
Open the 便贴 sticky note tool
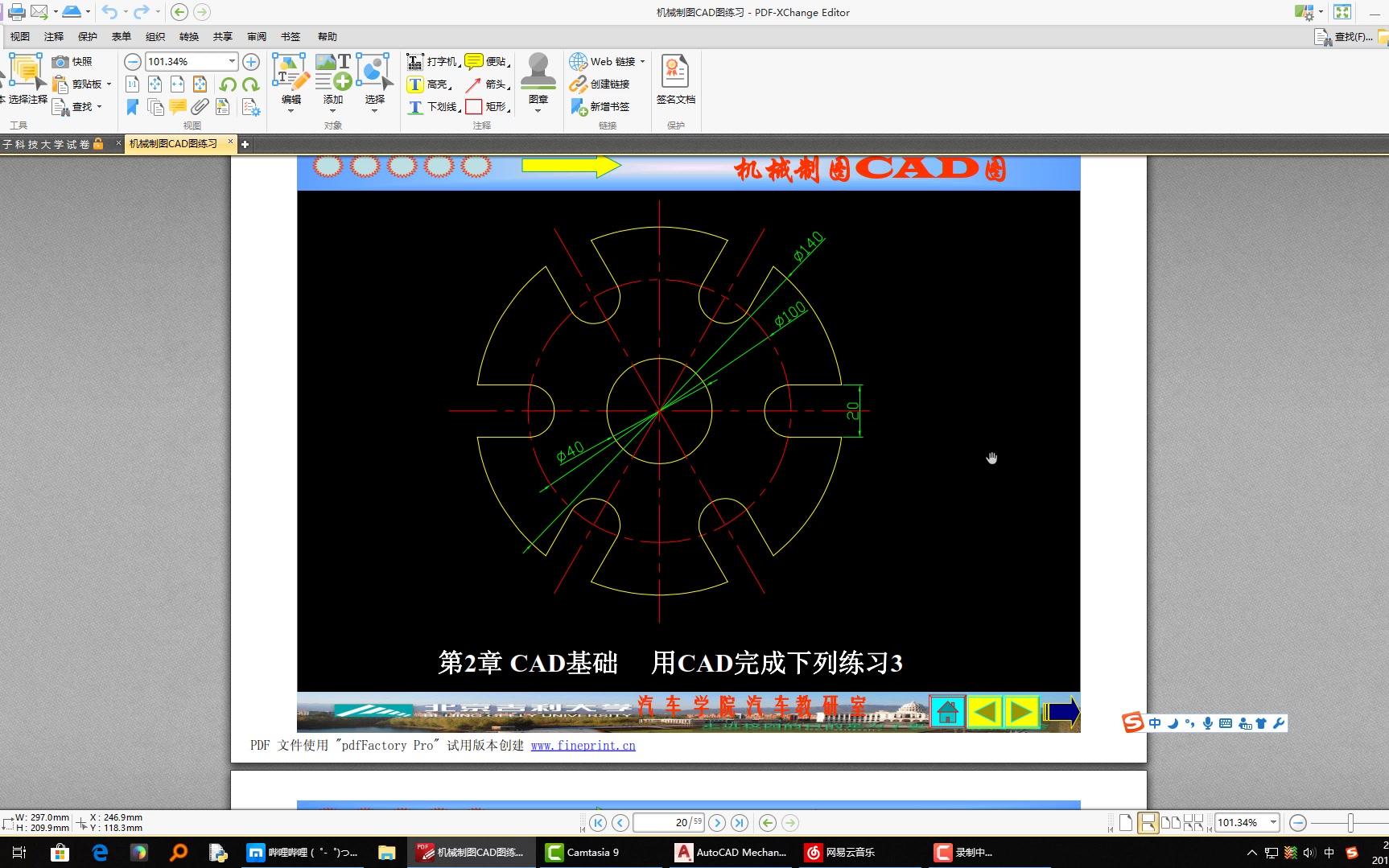488,60
